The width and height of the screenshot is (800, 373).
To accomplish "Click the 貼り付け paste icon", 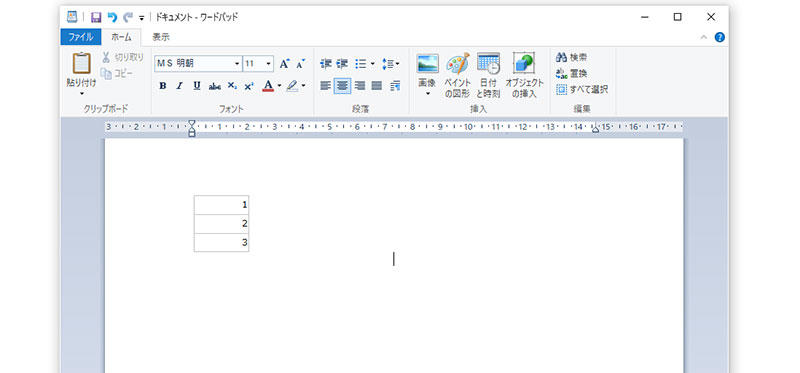I will point(82,63).
